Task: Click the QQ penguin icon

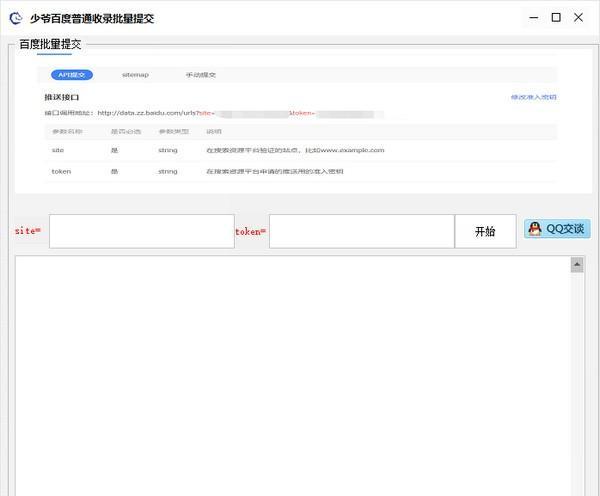Action: (535, 229)
